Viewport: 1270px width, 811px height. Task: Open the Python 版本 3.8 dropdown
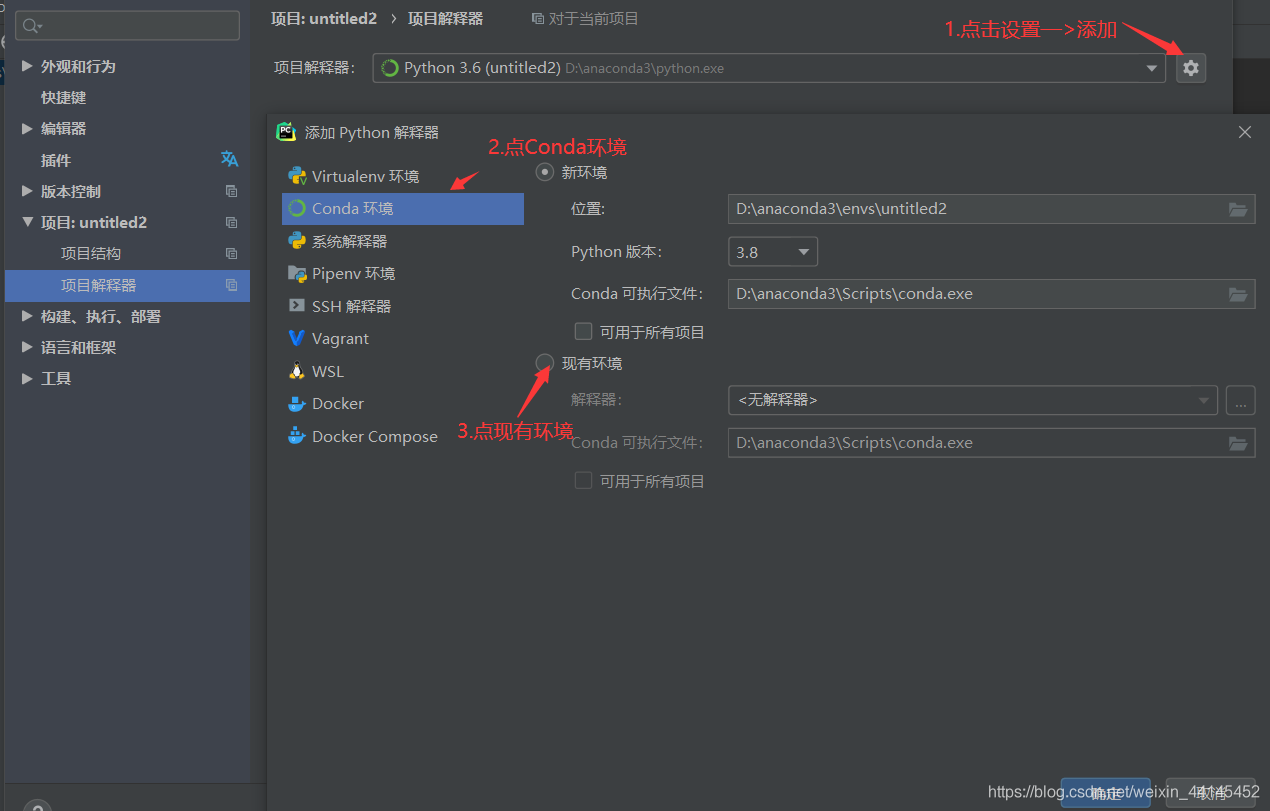tap(773, 252)
